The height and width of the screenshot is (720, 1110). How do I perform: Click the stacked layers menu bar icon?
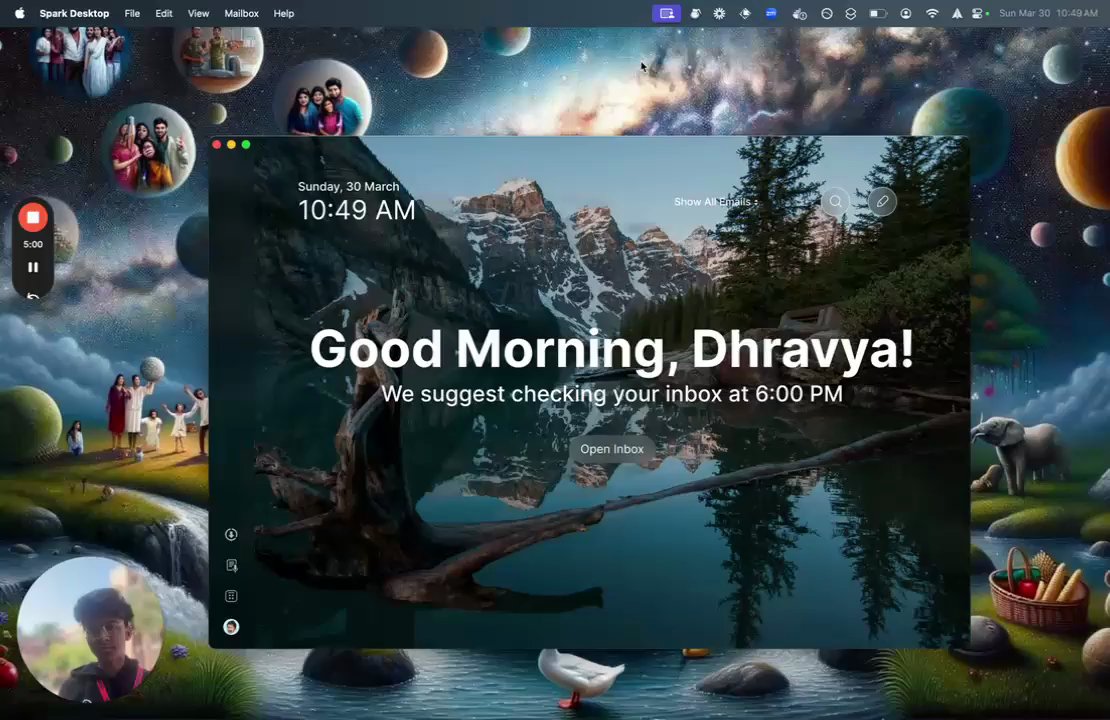[x=851, y=13]
